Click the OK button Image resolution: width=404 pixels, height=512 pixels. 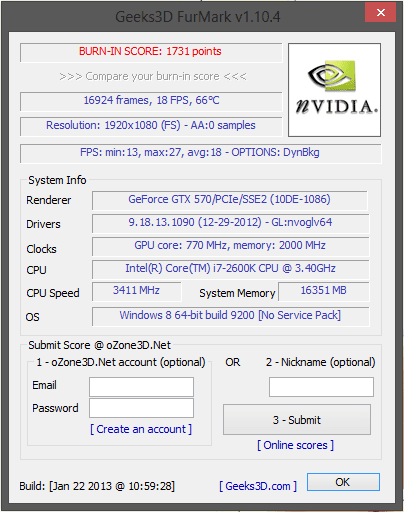tap(343, 482)
